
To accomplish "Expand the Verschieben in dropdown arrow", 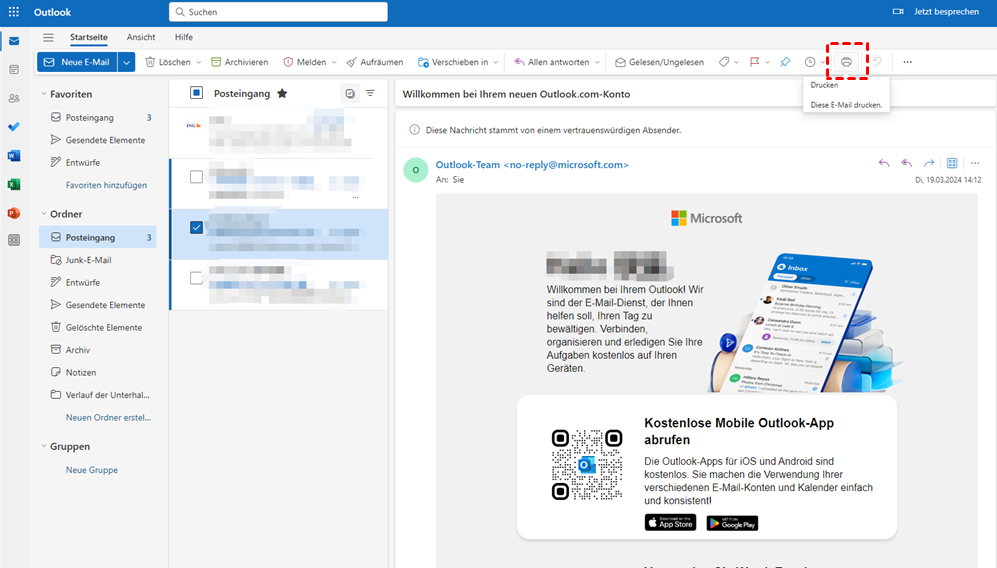I will pyautogui.click(x=496, y=62).
